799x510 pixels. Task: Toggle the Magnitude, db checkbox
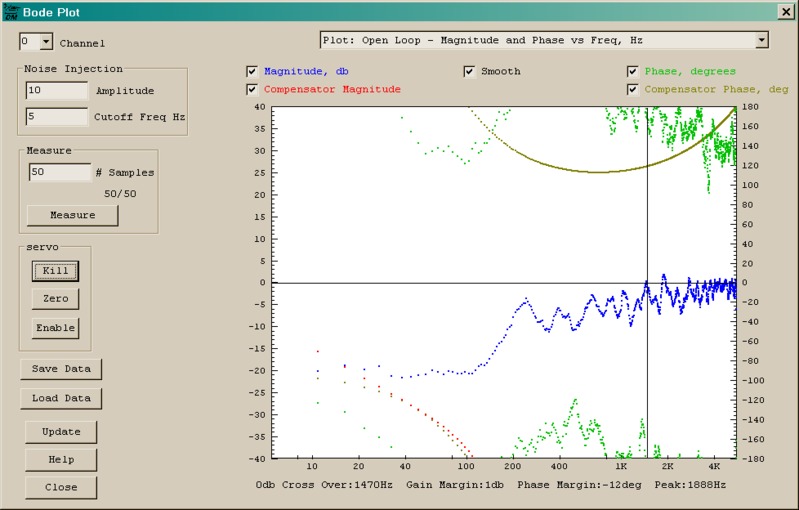(252, 72)
